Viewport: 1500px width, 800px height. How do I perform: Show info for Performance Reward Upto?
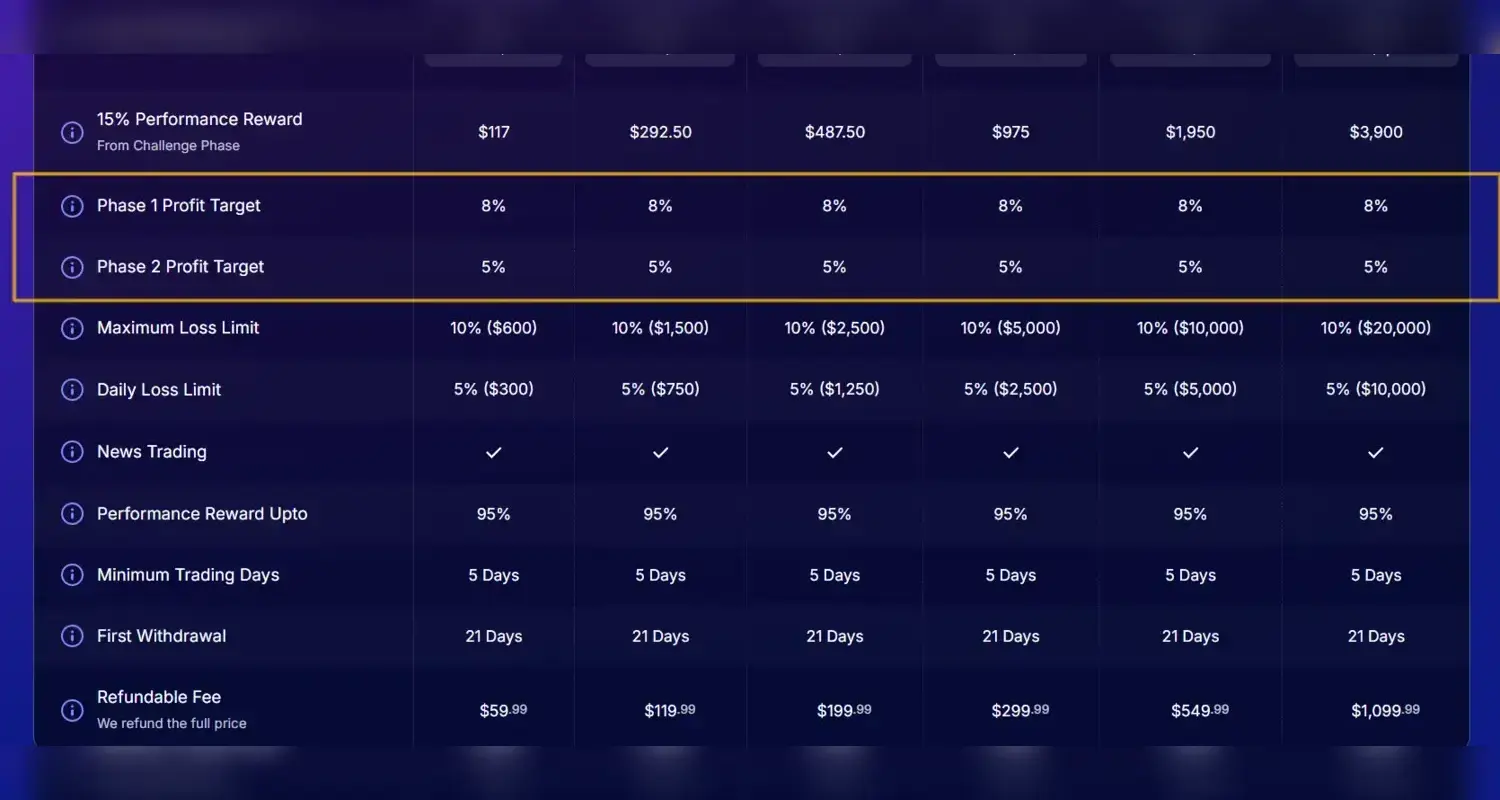point(72,514)
